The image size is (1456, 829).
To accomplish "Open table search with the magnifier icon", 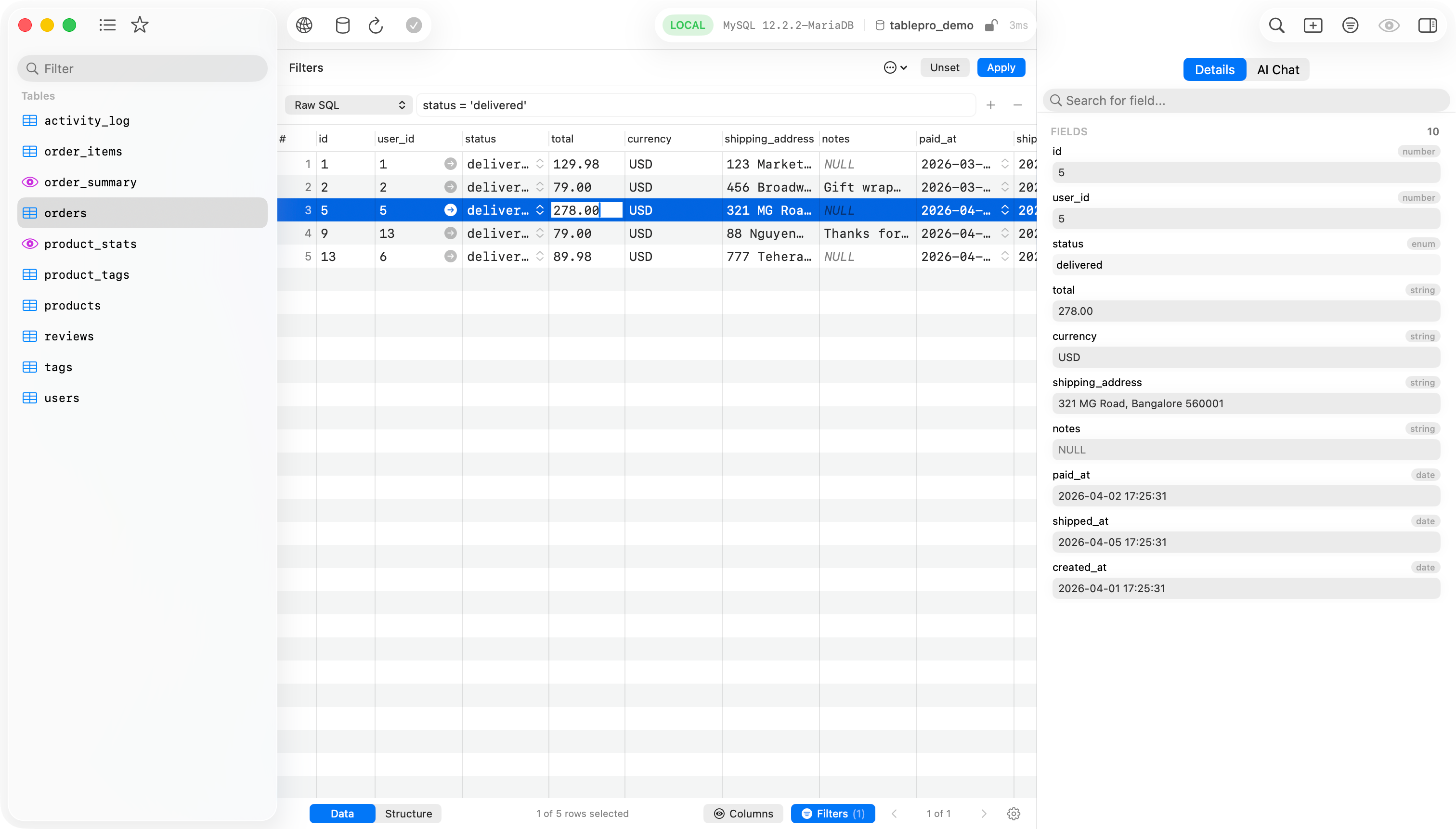I will (1276, 26).
